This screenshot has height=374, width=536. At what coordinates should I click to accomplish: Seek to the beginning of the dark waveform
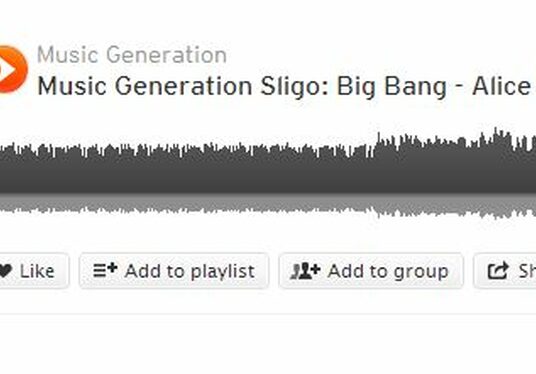(3, 169)
